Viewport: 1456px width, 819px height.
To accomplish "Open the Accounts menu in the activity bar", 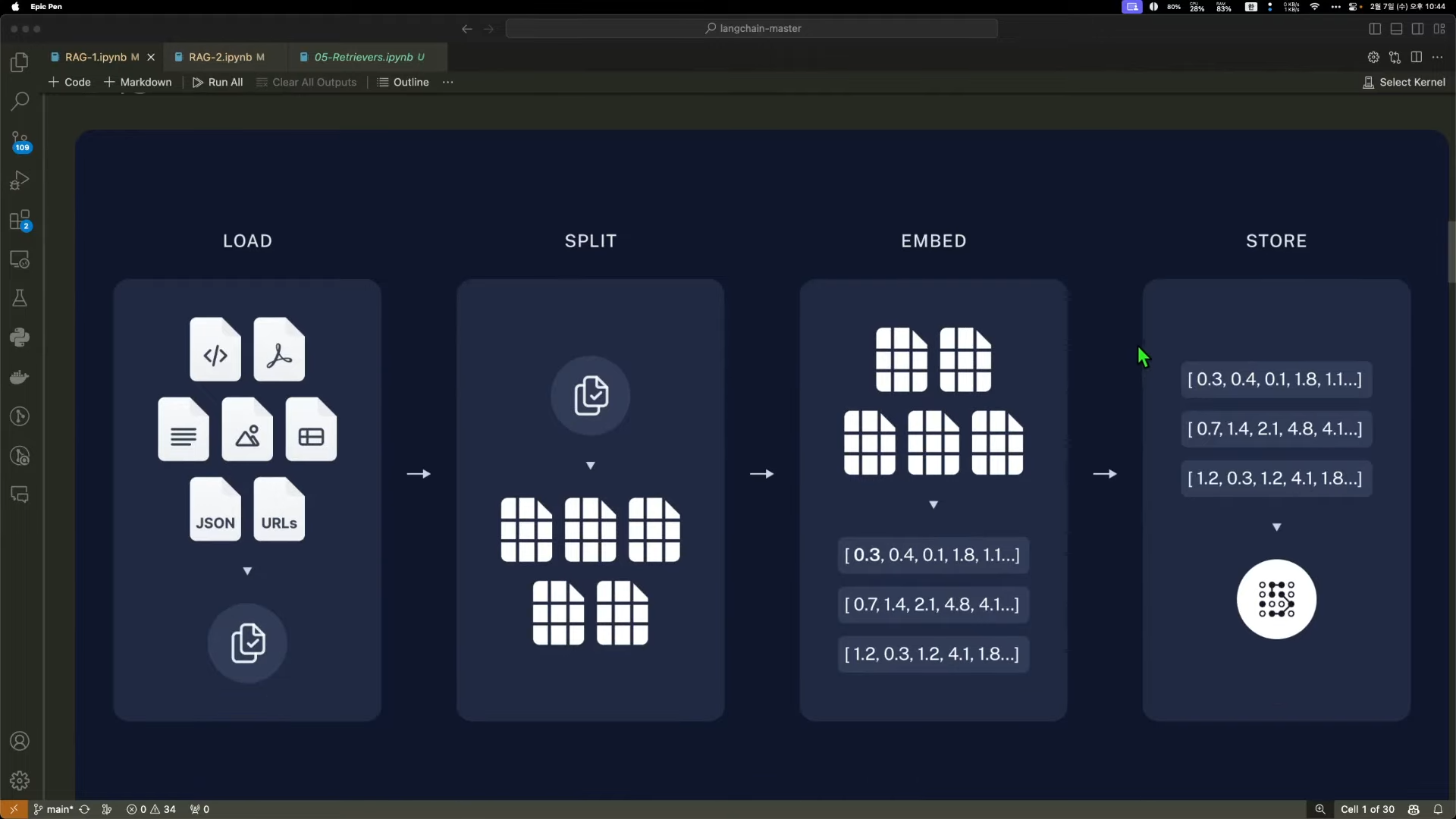I will pyautogui.click(x=20, y=741).
